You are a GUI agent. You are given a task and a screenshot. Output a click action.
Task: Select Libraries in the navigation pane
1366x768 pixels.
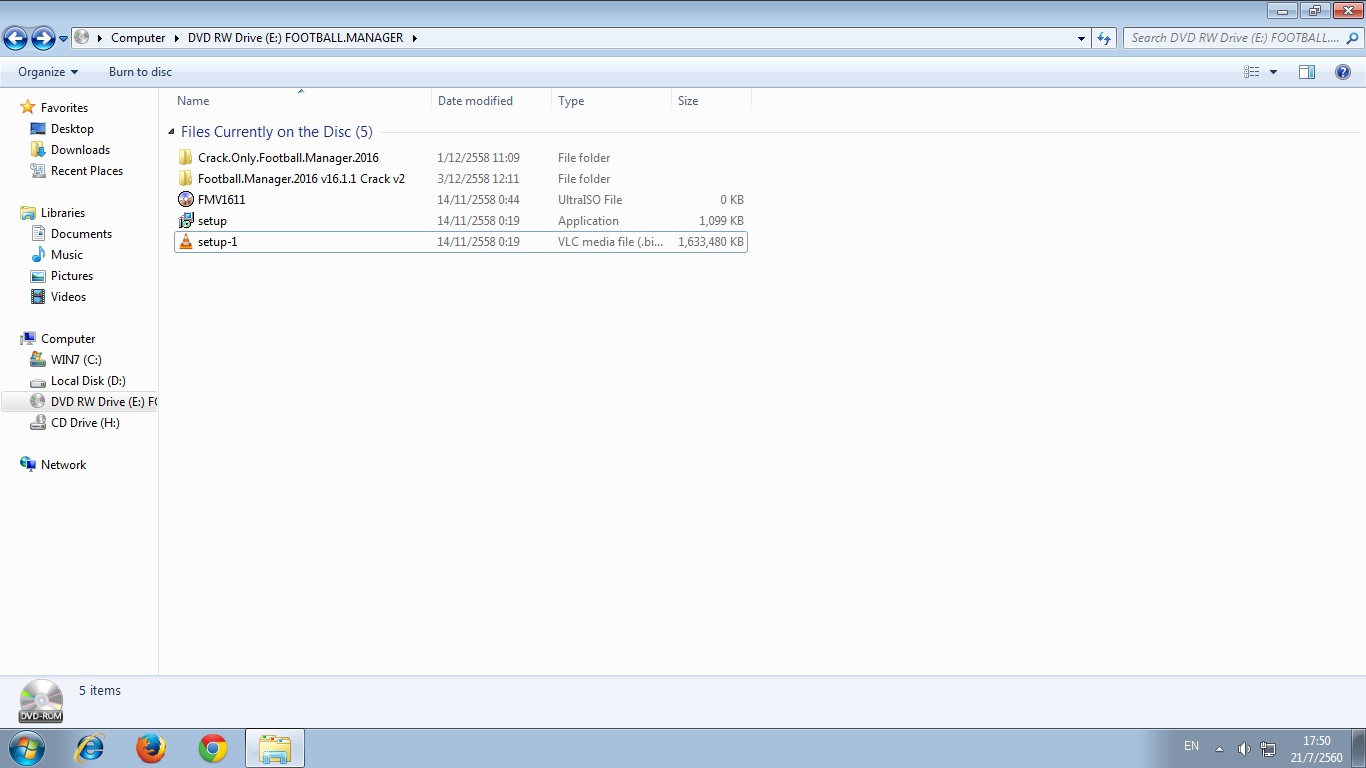click(x=62, y=213)
